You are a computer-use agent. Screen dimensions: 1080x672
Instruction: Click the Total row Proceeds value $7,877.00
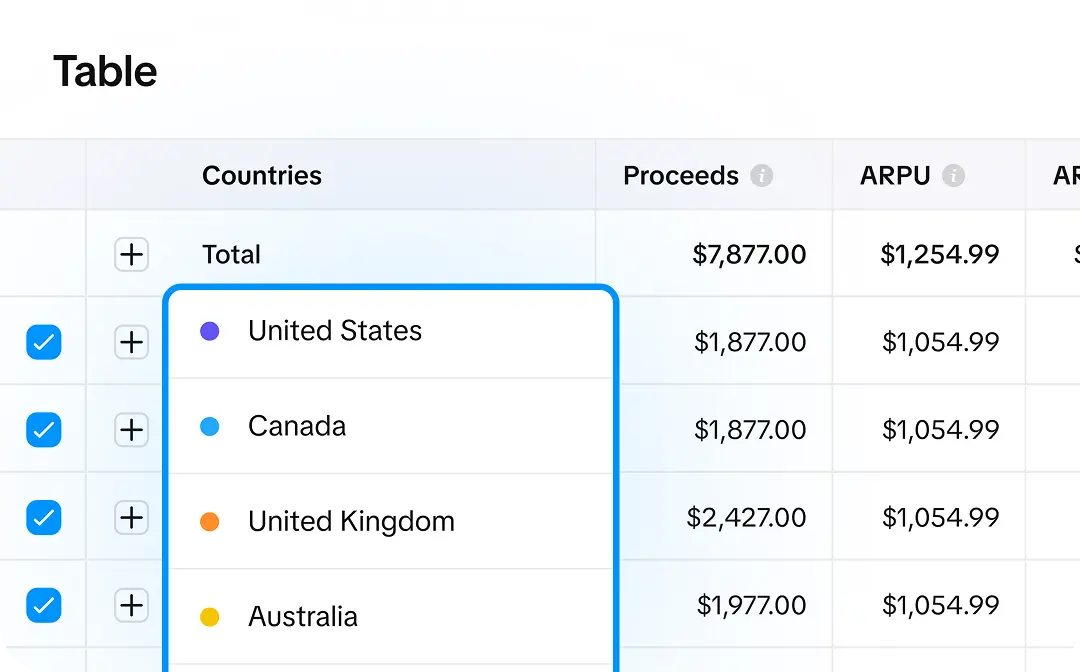pos(751,254)
